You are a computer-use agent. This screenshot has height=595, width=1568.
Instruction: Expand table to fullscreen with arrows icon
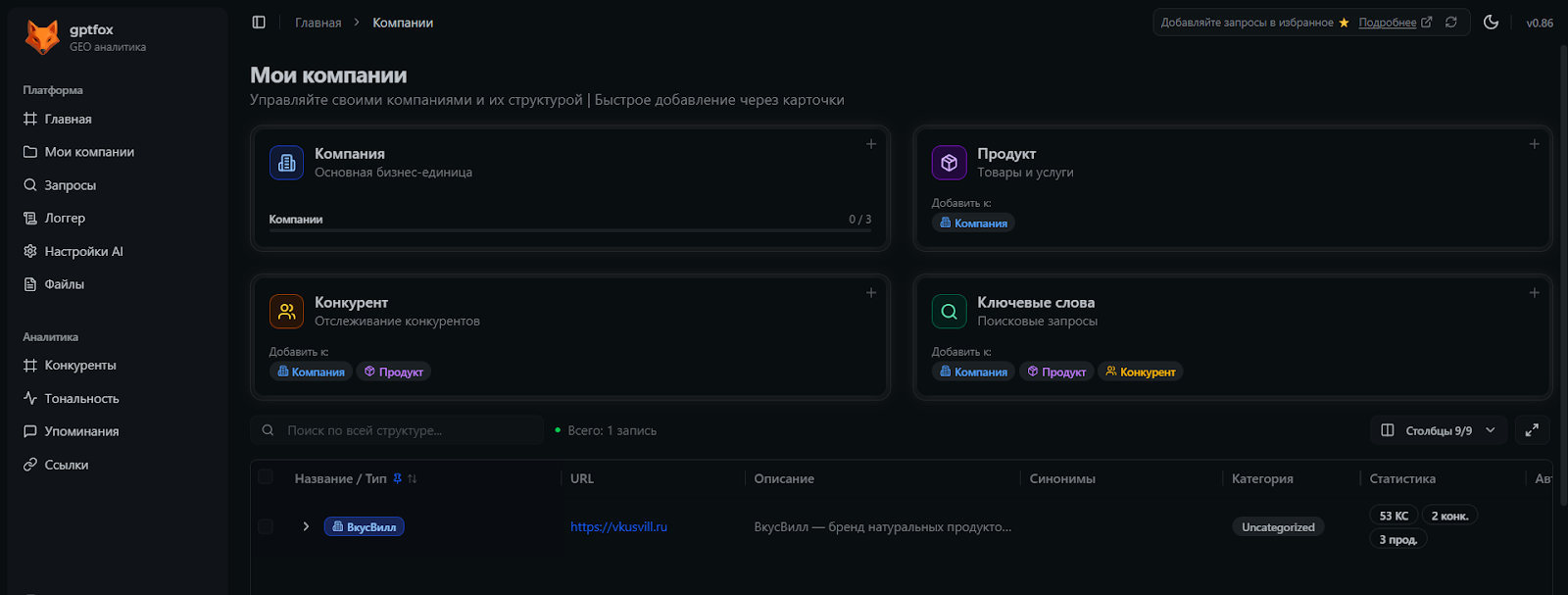[1532, 430]
